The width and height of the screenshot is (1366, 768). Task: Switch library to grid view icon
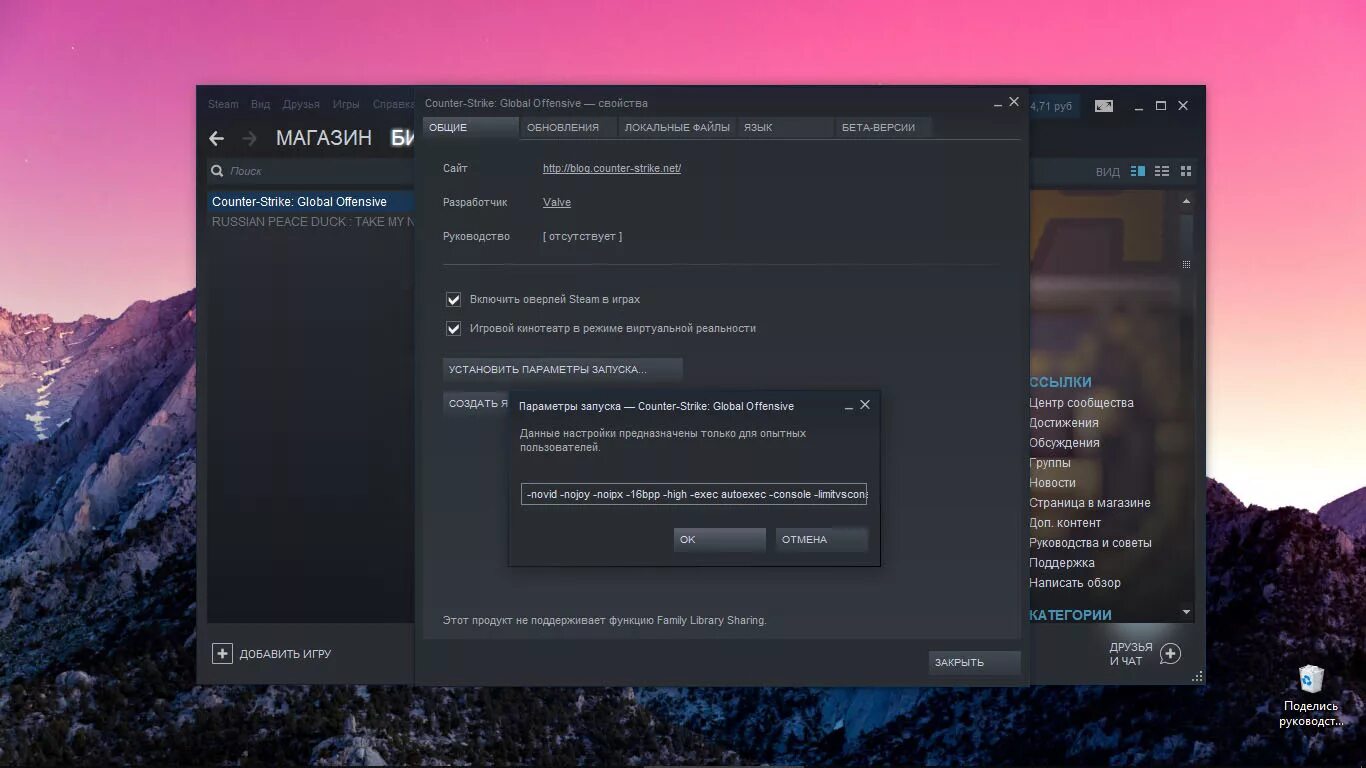click(1187, 171)
